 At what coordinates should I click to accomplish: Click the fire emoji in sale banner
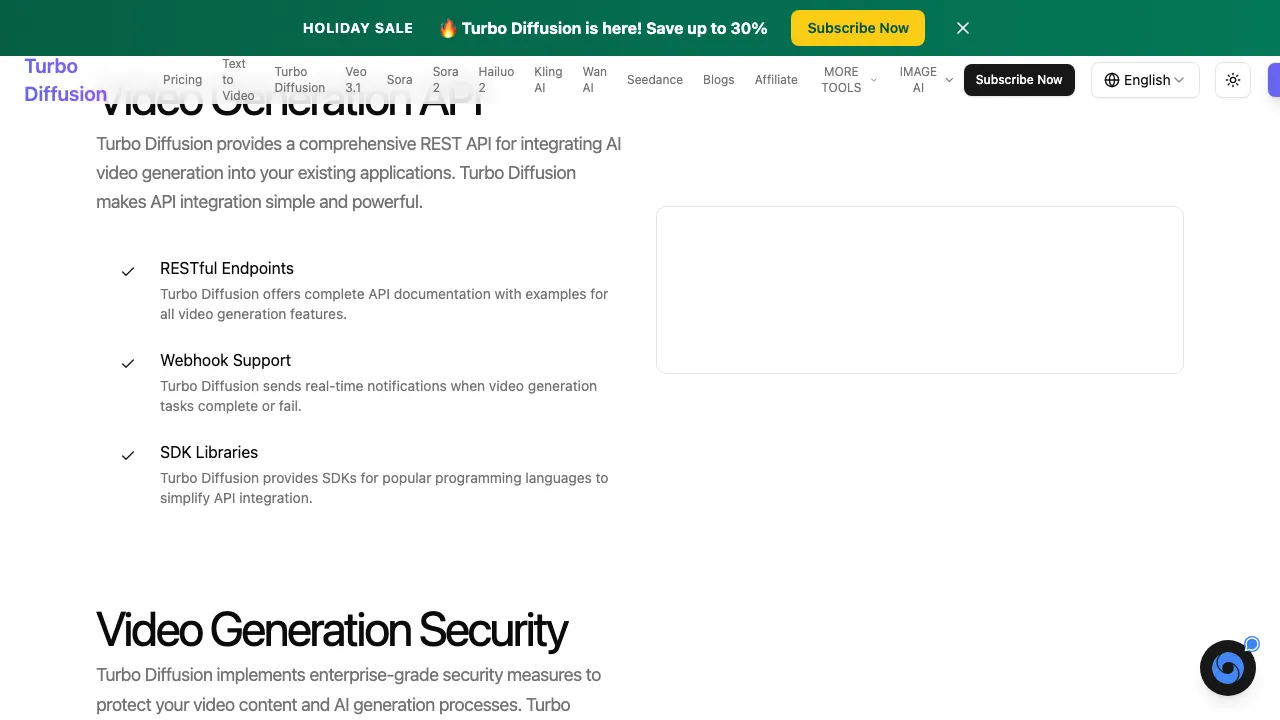tap(448, 28)
